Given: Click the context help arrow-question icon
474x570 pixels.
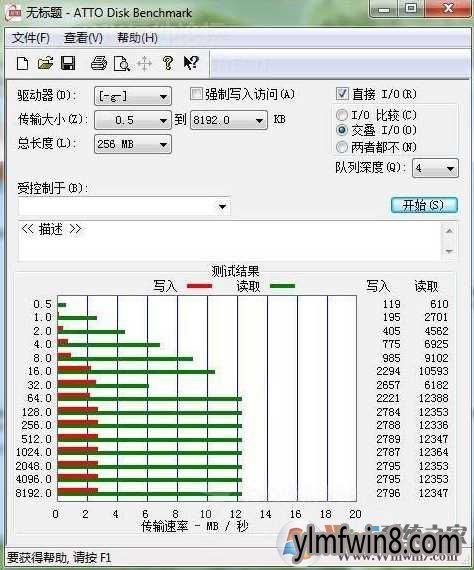Looking at the screenshot, I should click(191, 63).
